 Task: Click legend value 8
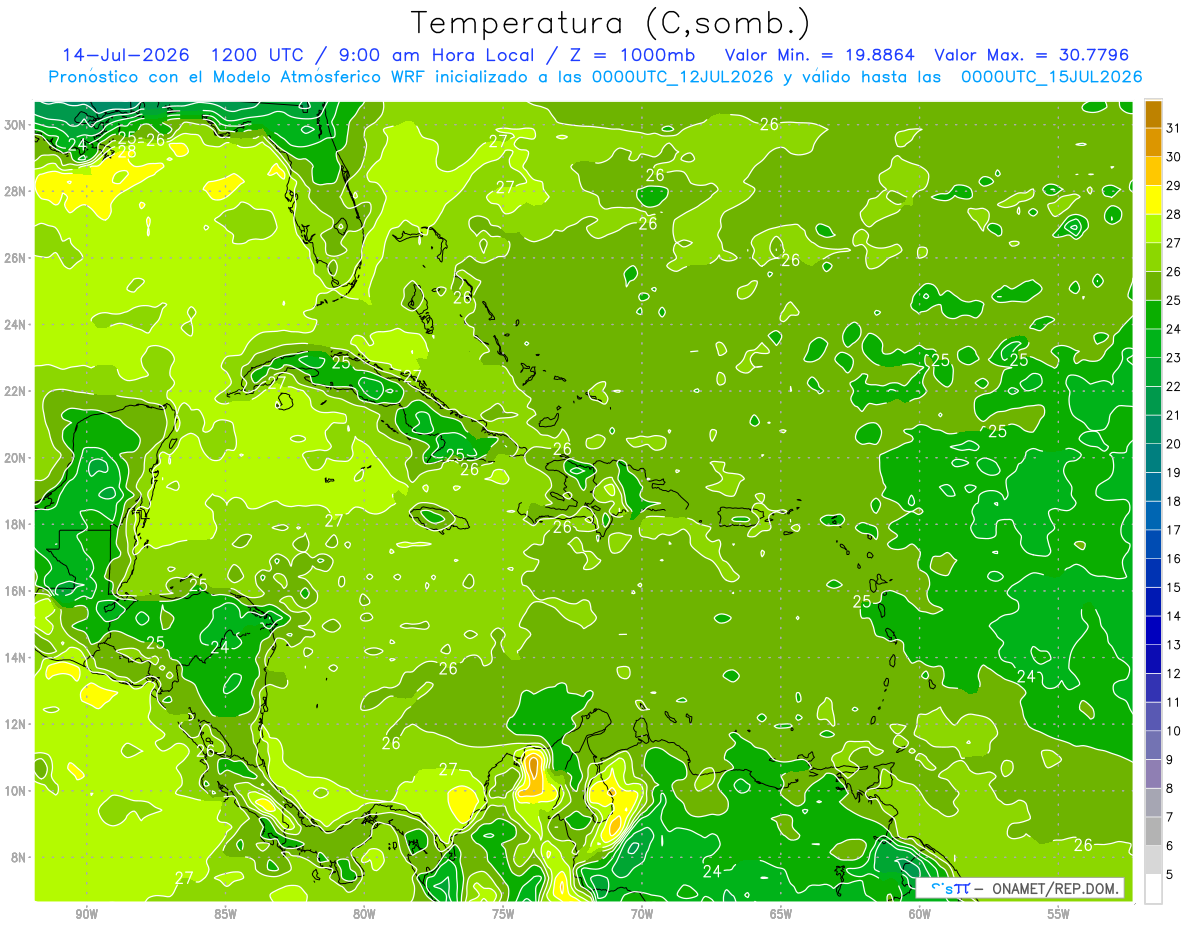[1170, 789]
